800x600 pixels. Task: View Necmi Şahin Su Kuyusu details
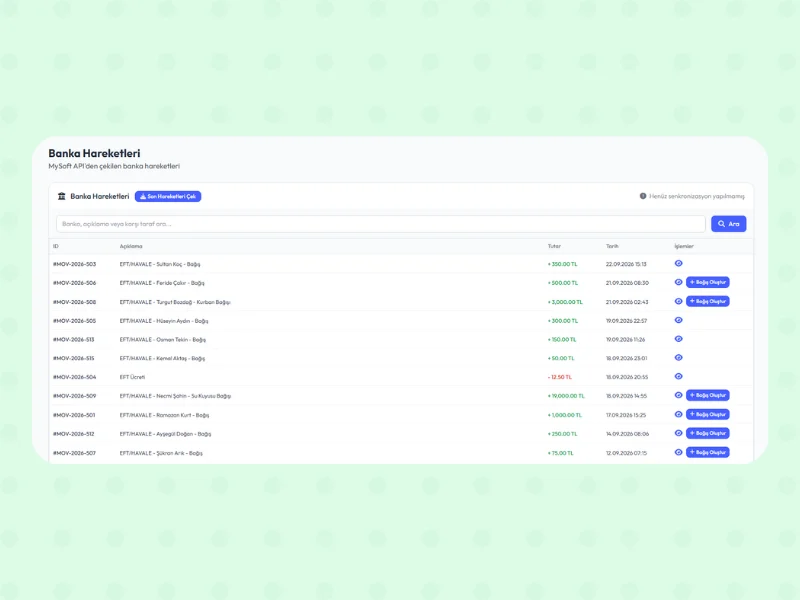tap(678, 395)
